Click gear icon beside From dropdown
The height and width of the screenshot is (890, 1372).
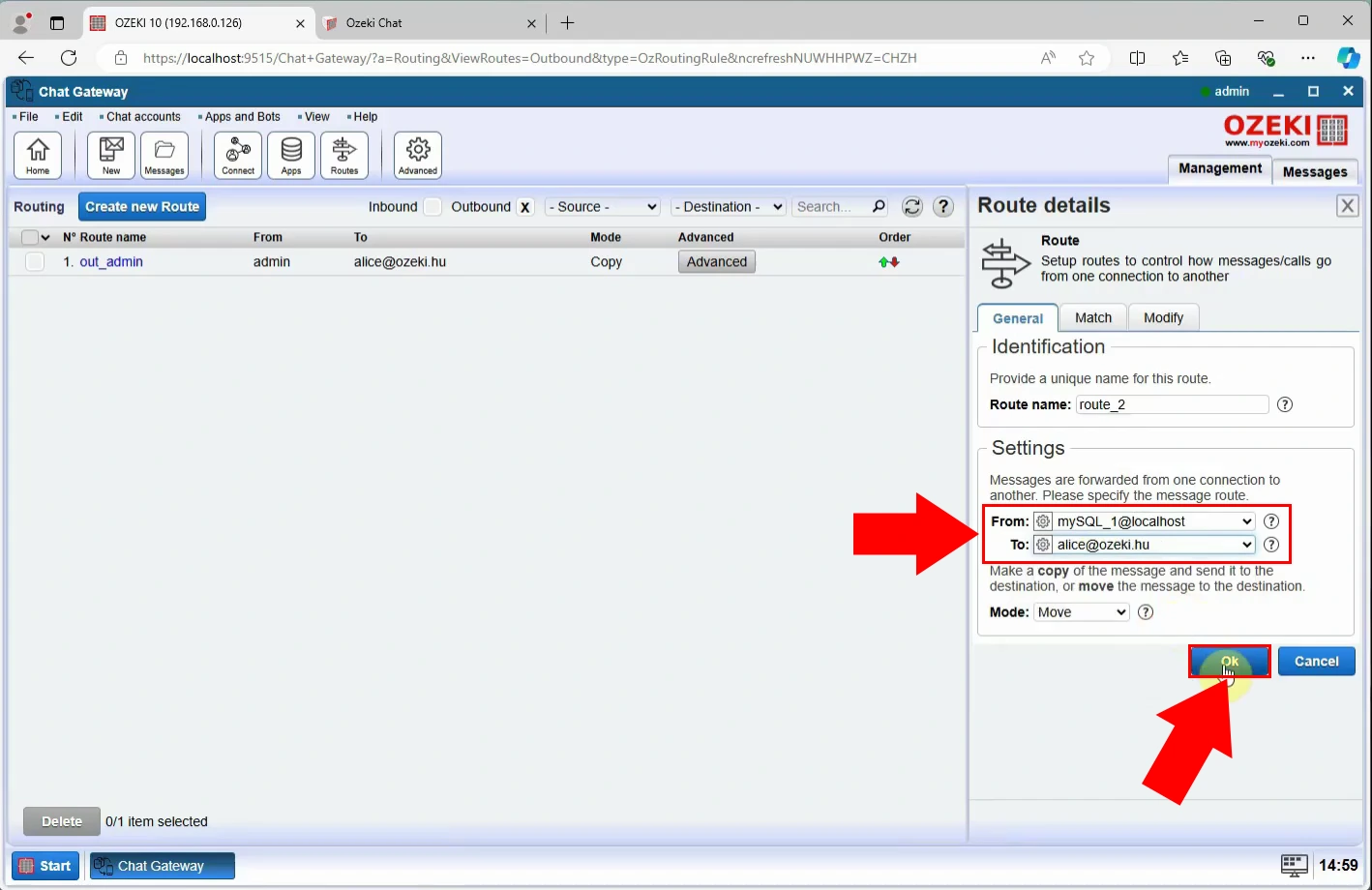click(x=1043, y=521)
